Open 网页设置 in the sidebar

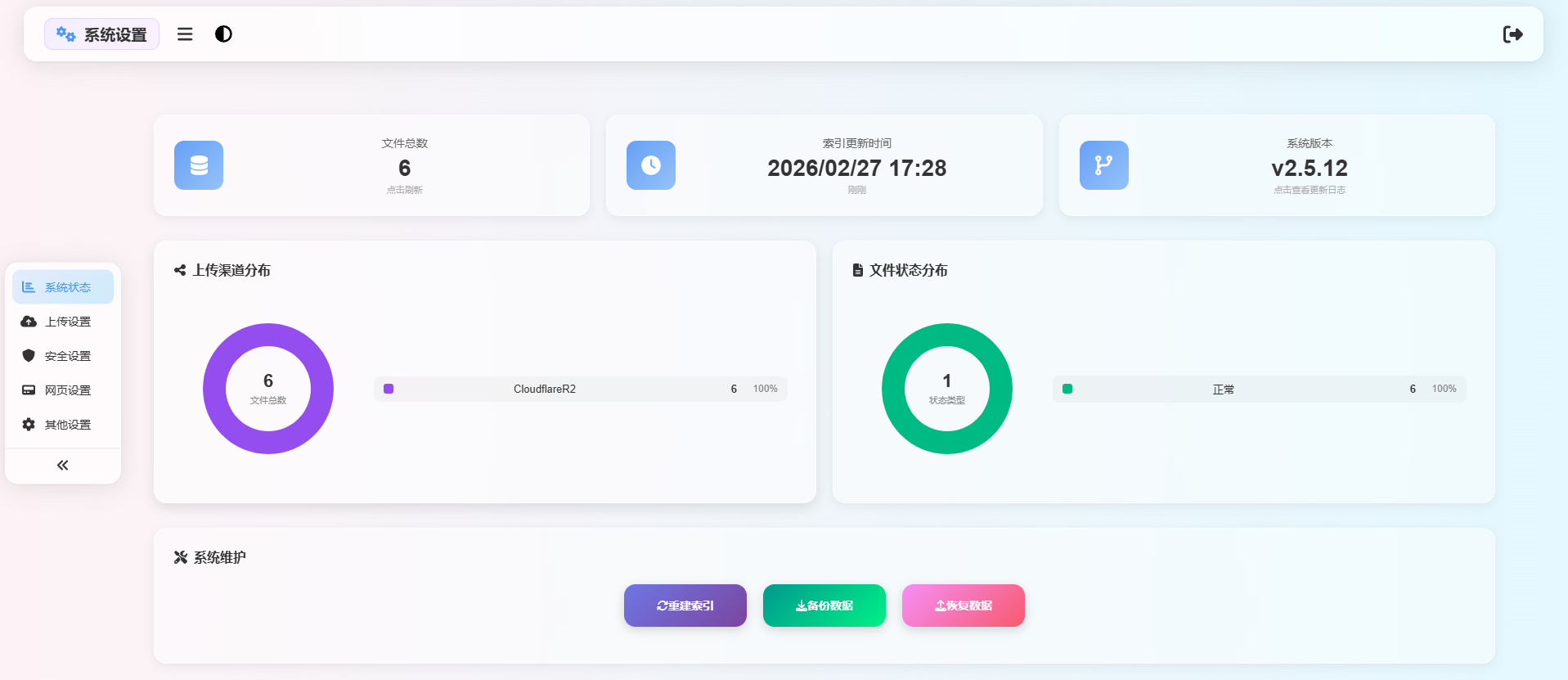[63, 390]
